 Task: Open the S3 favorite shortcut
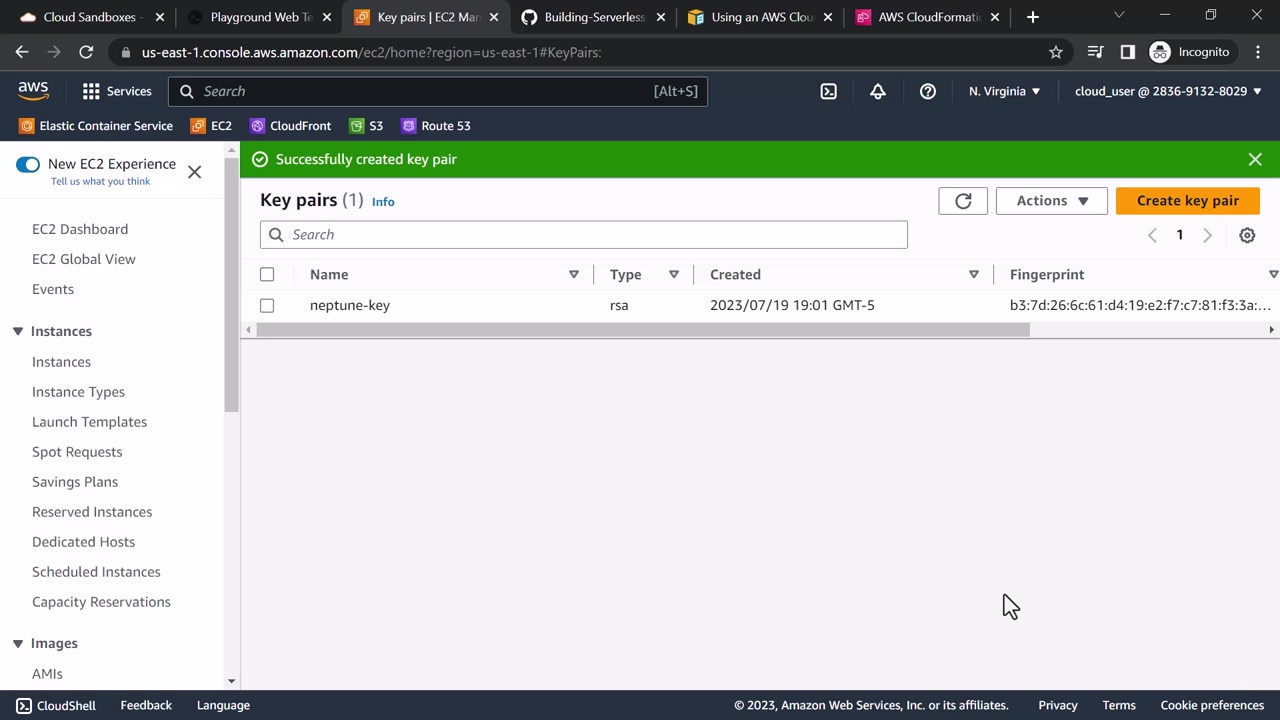pyautogui.click(x=366, y=126)
